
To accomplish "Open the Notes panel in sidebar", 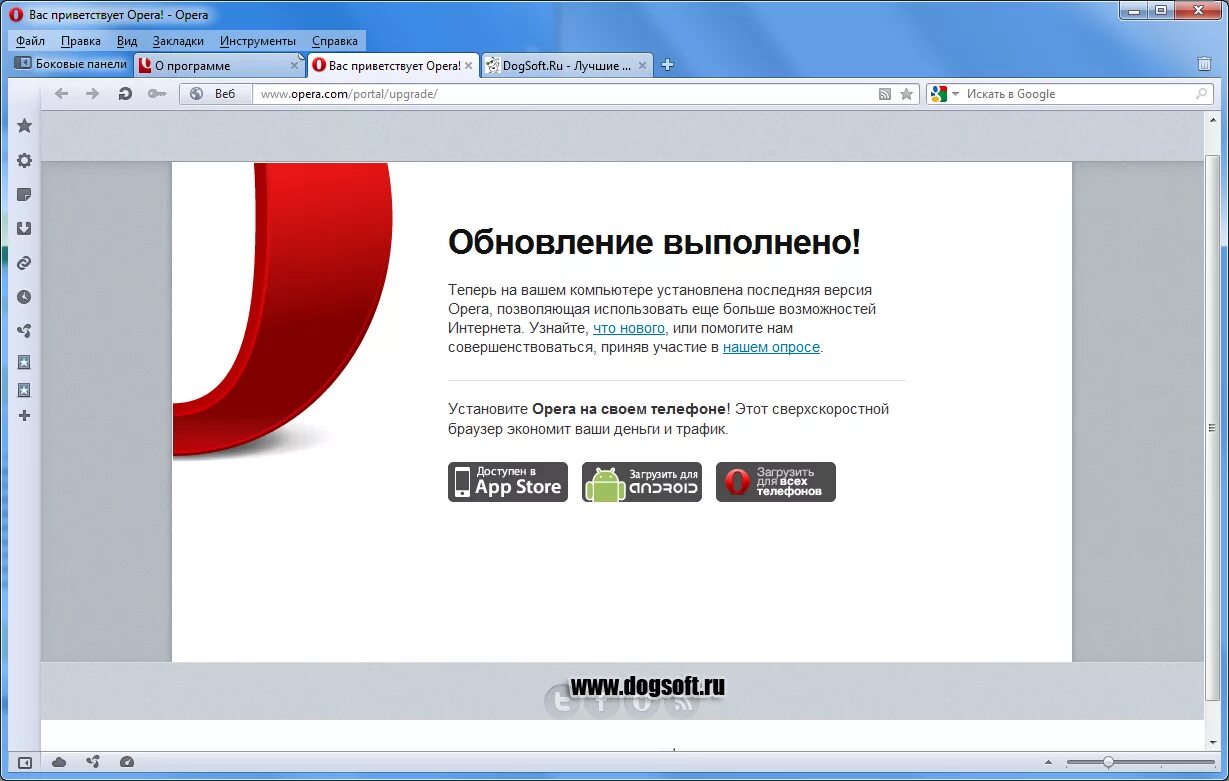I will 24,194.
